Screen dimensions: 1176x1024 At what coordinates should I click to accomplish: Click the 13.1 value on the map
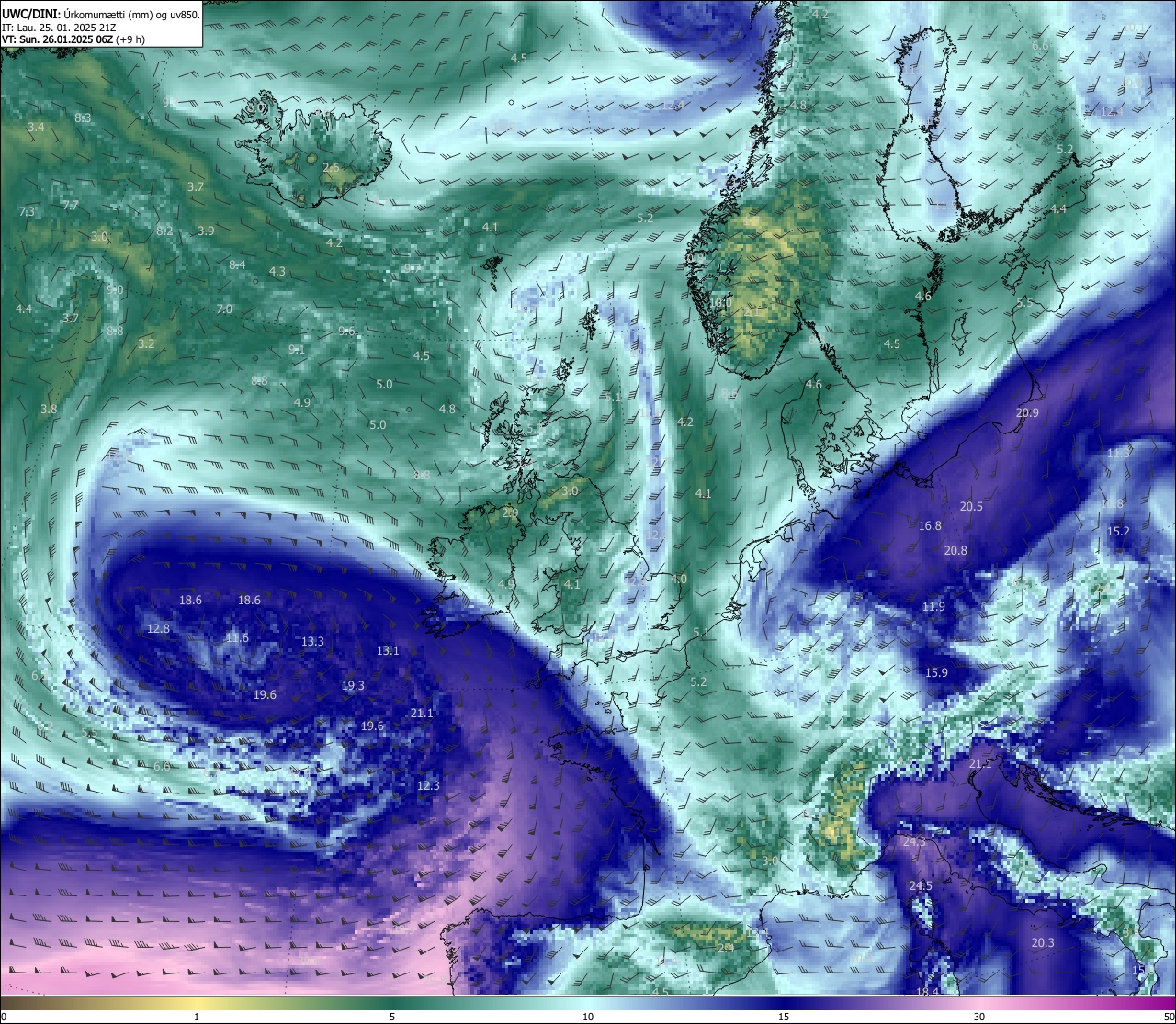[x=388, y=650]
